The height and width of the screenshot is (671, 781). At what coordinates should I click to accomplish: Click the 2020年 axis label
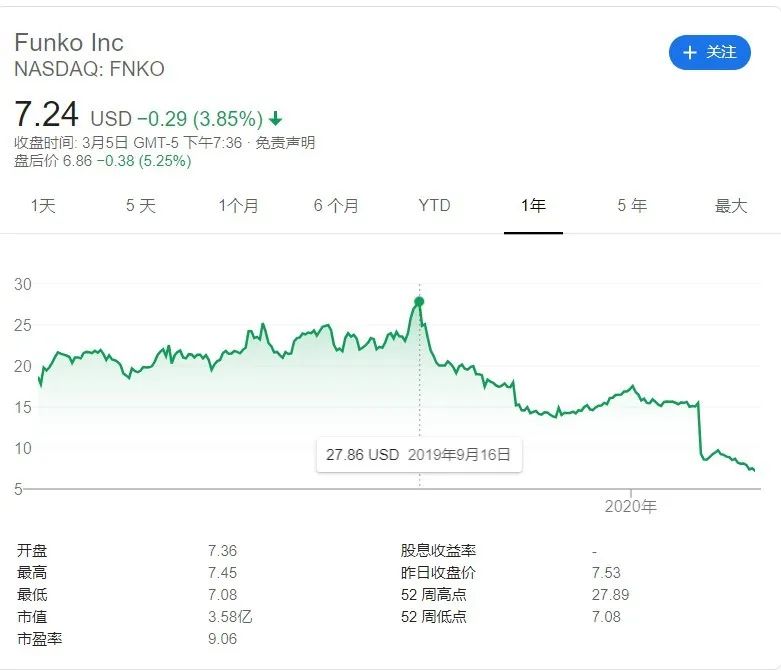click(x=631, y=507)
